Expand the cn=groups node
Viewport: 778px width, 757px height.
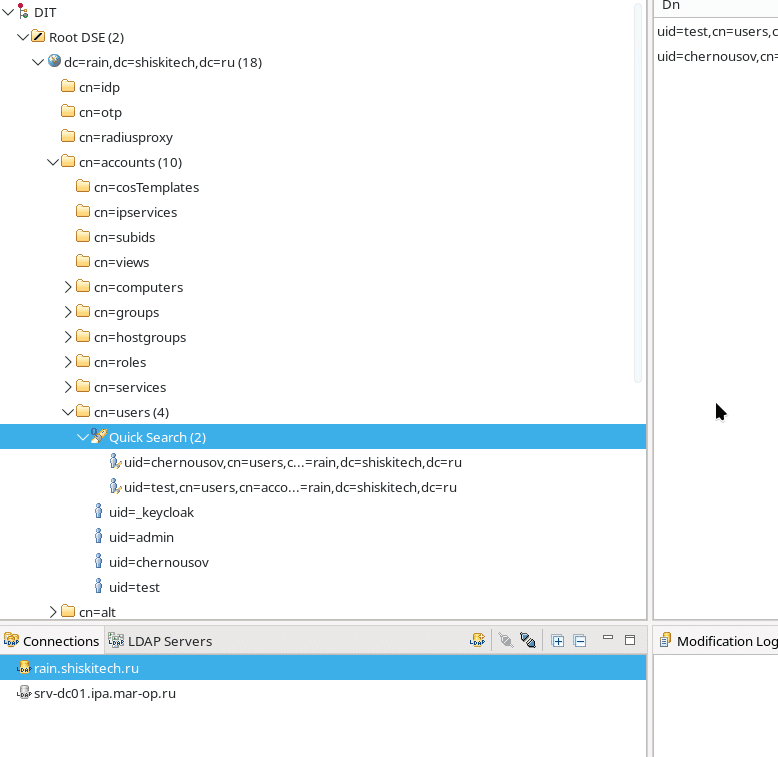pyautogui.click(x=68, y=312)
